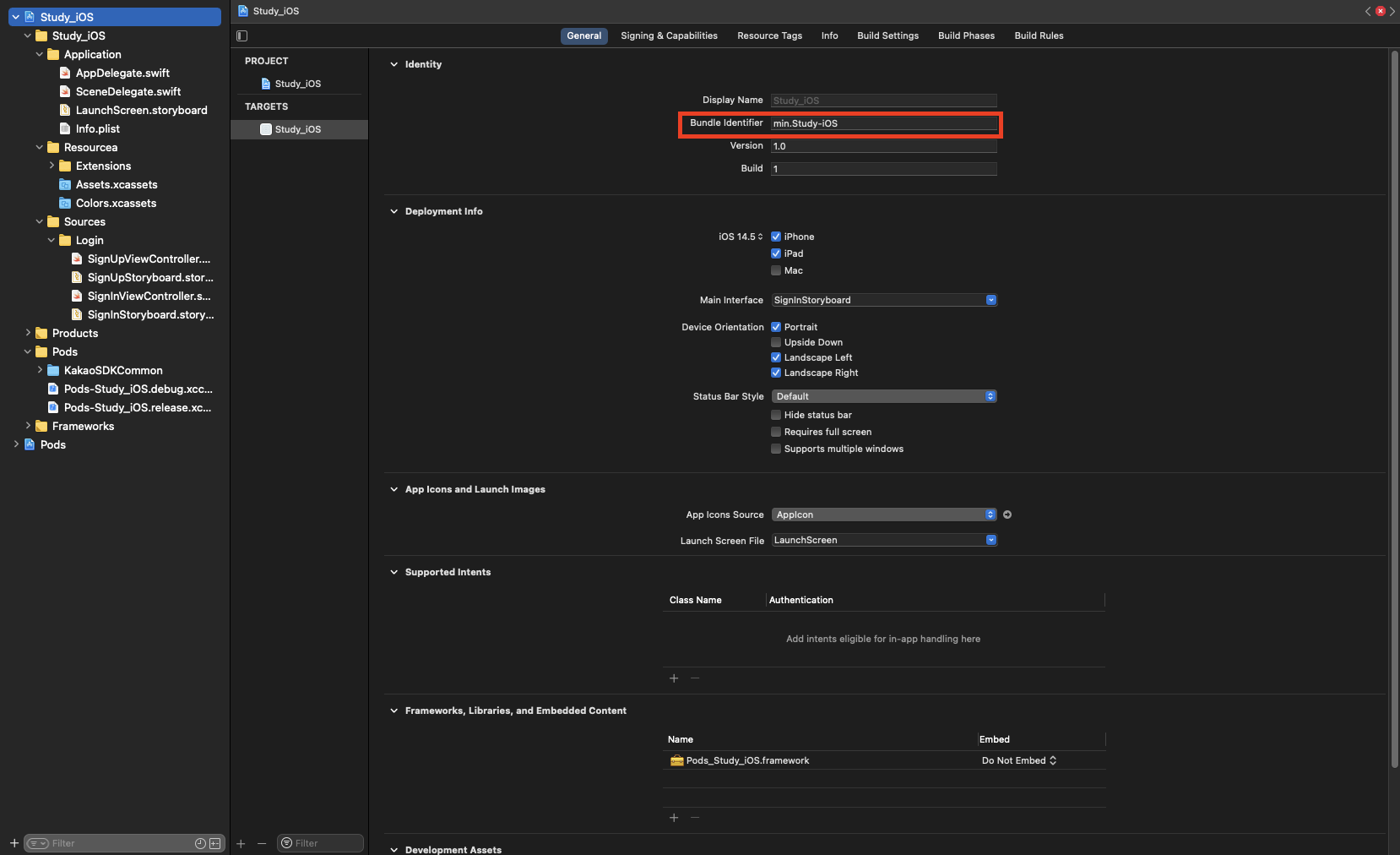Screen dimensions: 1400x855
Task: Uncheck the iPhone checkbox
Action: coord(776,237)
